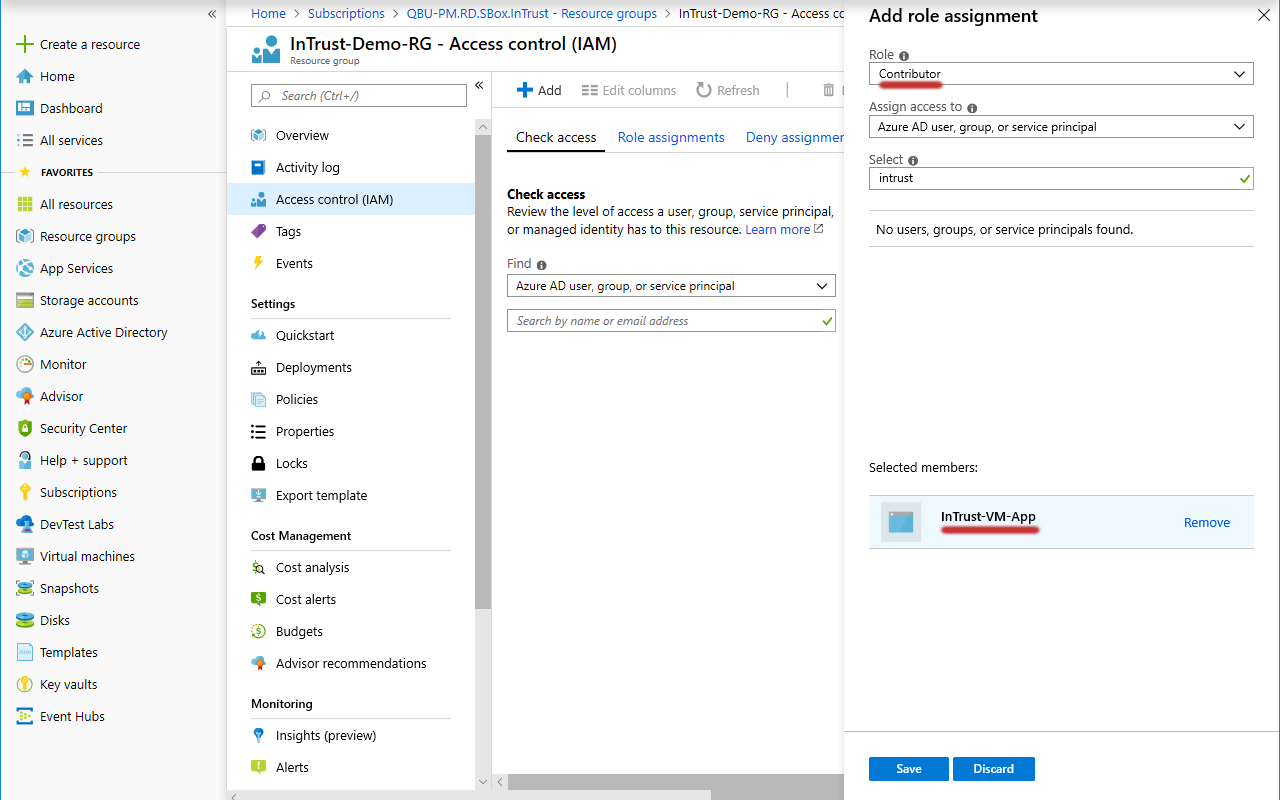The height and width of the screenshot is (800, 1280).
Task: Expand the Role dropdown showing Contributor
Action: coord(1060,74)
